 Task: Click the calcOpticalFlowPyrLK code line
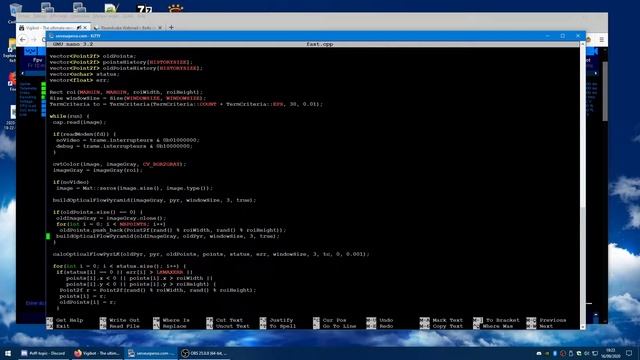[211, 254]
